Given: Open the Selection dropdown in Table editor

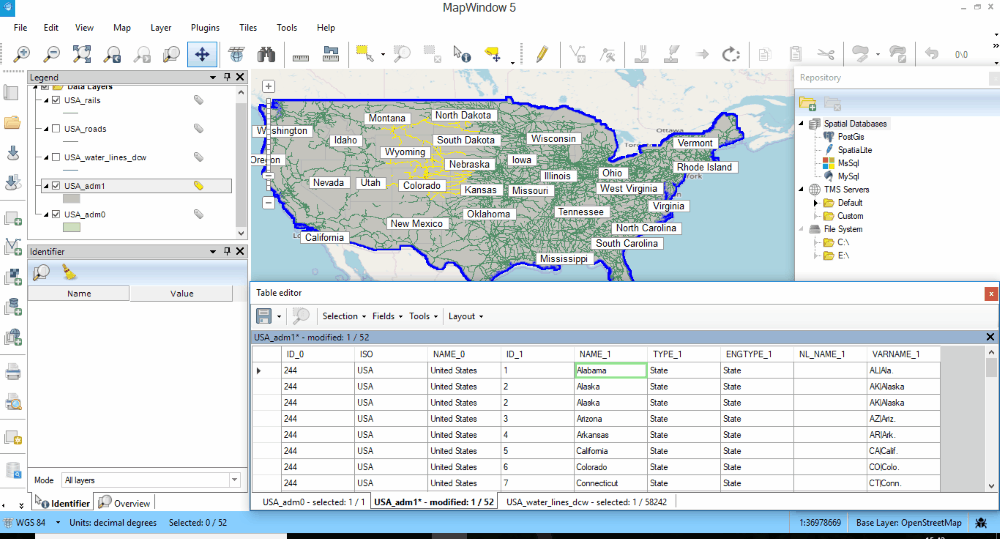Looking at the screenshot, I should coord(344,316).
